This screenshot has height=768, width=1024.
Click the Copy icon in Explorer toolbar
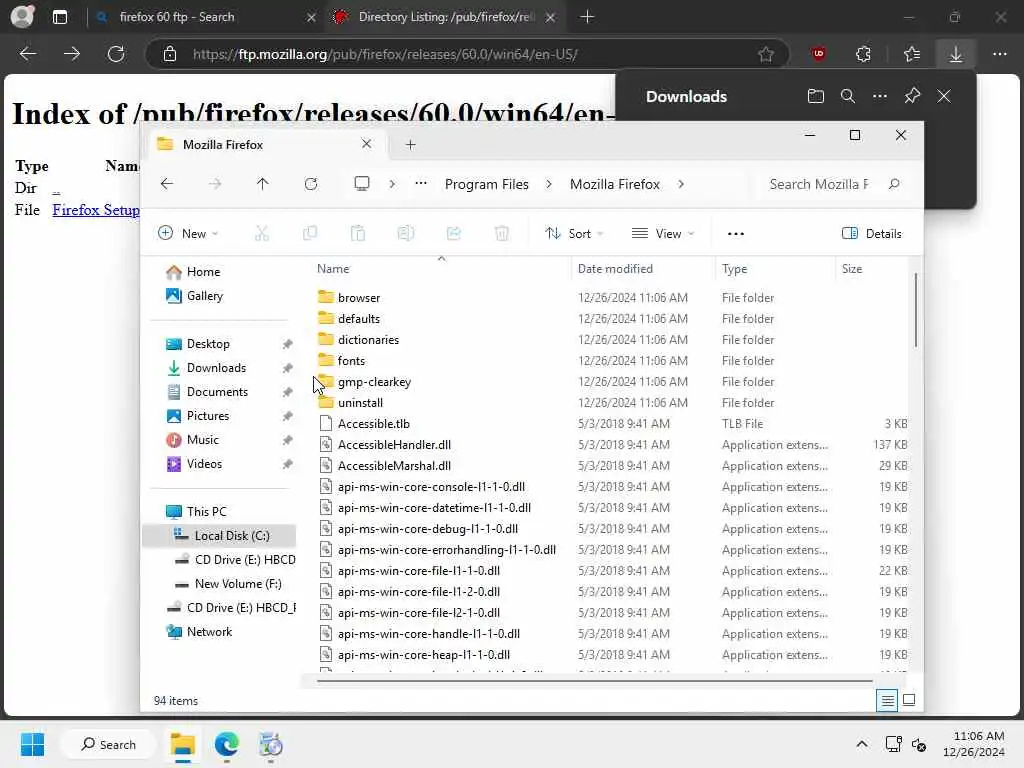pos(310,233)
